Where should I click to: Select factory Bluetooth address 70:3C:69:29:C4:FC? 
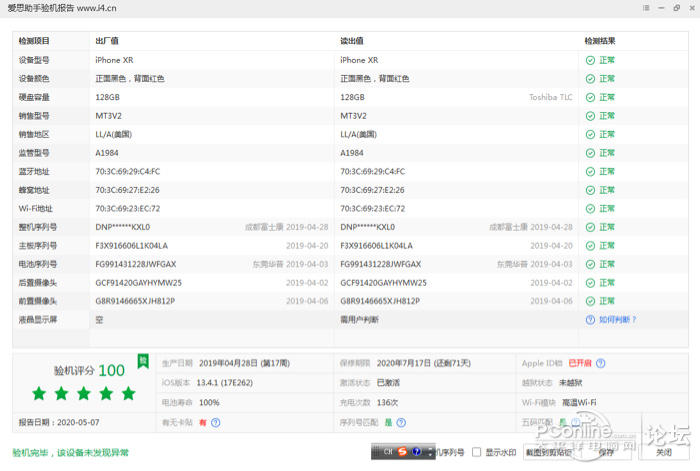(x=128, y=172)
